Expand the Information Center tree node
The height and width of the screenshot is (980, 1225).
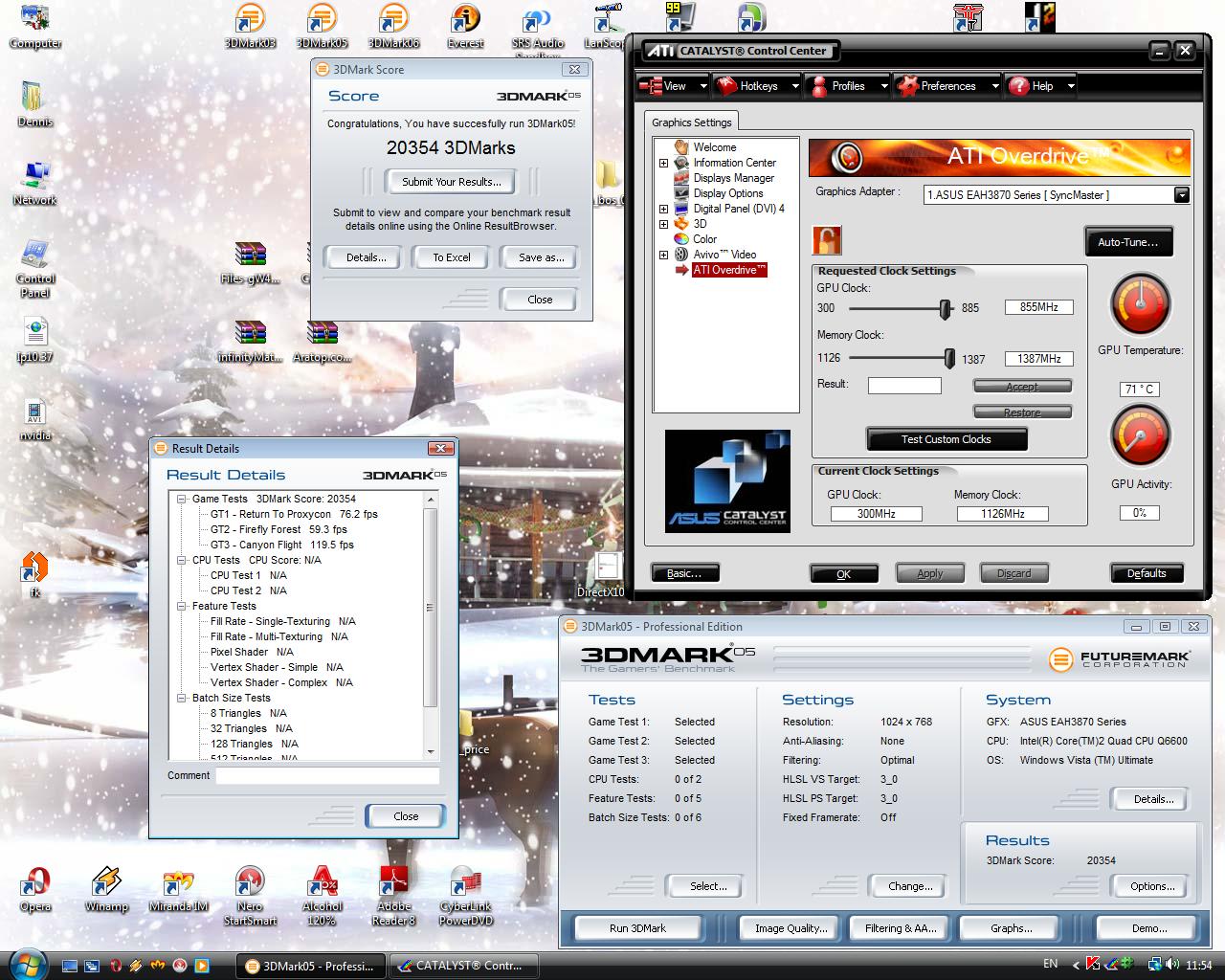(663, 163)
